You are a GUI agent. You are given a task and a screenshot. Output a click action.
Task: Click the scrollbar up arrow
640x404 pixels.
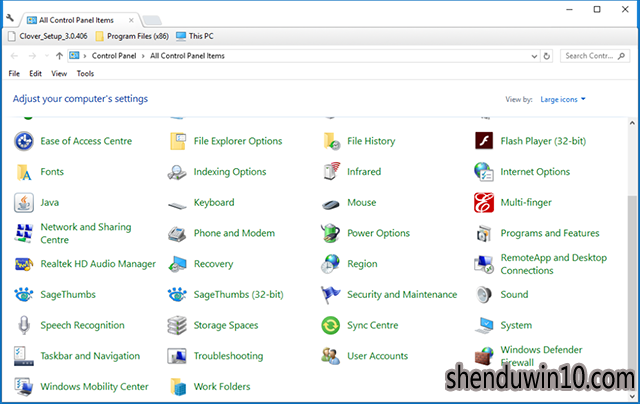coord(632,123)
